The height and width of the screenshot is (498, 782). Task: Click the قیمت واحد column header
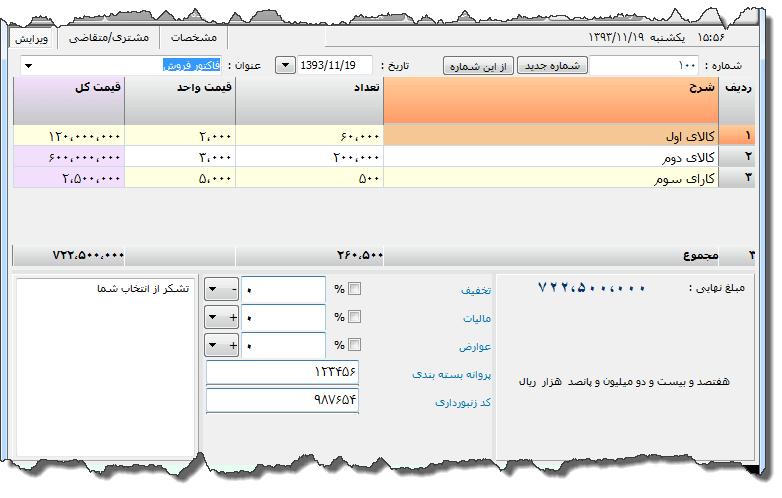coord(180,101)
